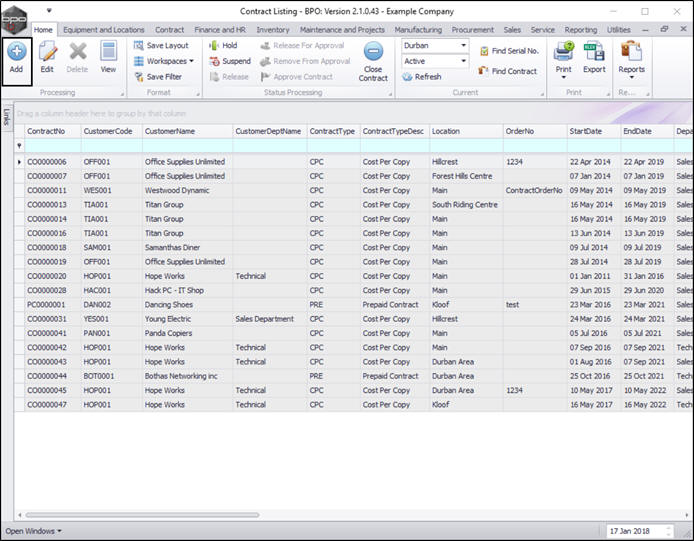This screenshot has height=541, width=694.
Task: Open the Contract ribbon tab
Action: tap(169, 30)
